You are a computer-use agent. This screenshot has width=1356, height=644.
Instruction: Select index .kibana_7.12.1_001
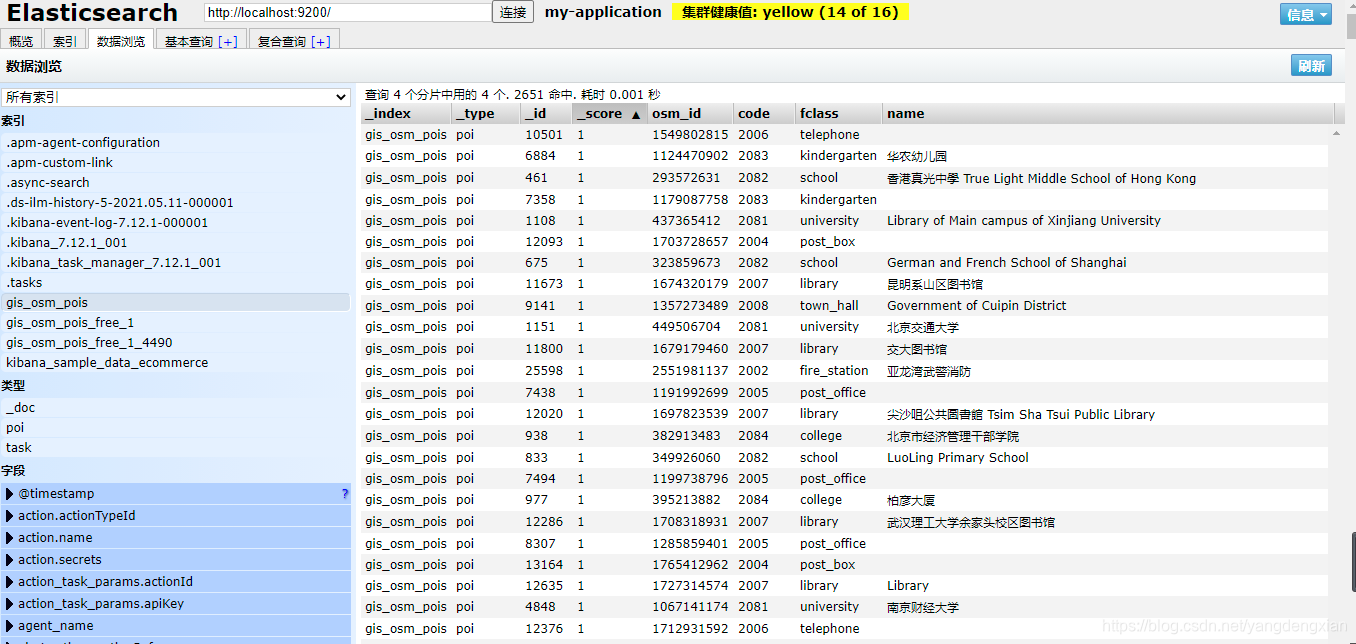point(175,243)
